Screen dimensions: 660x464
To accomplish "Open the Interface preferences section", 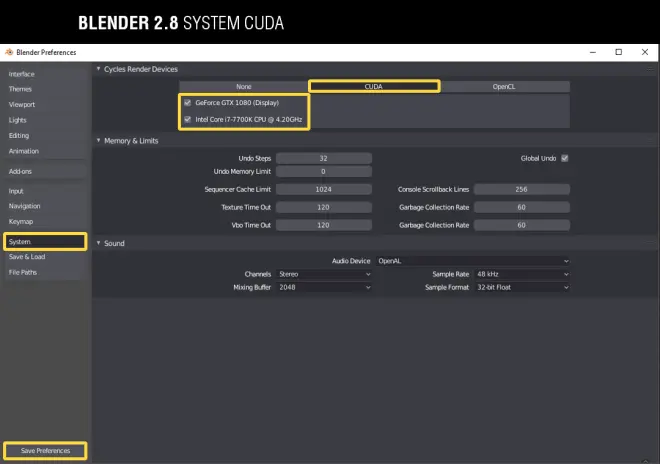I will (x=45, y=74).
